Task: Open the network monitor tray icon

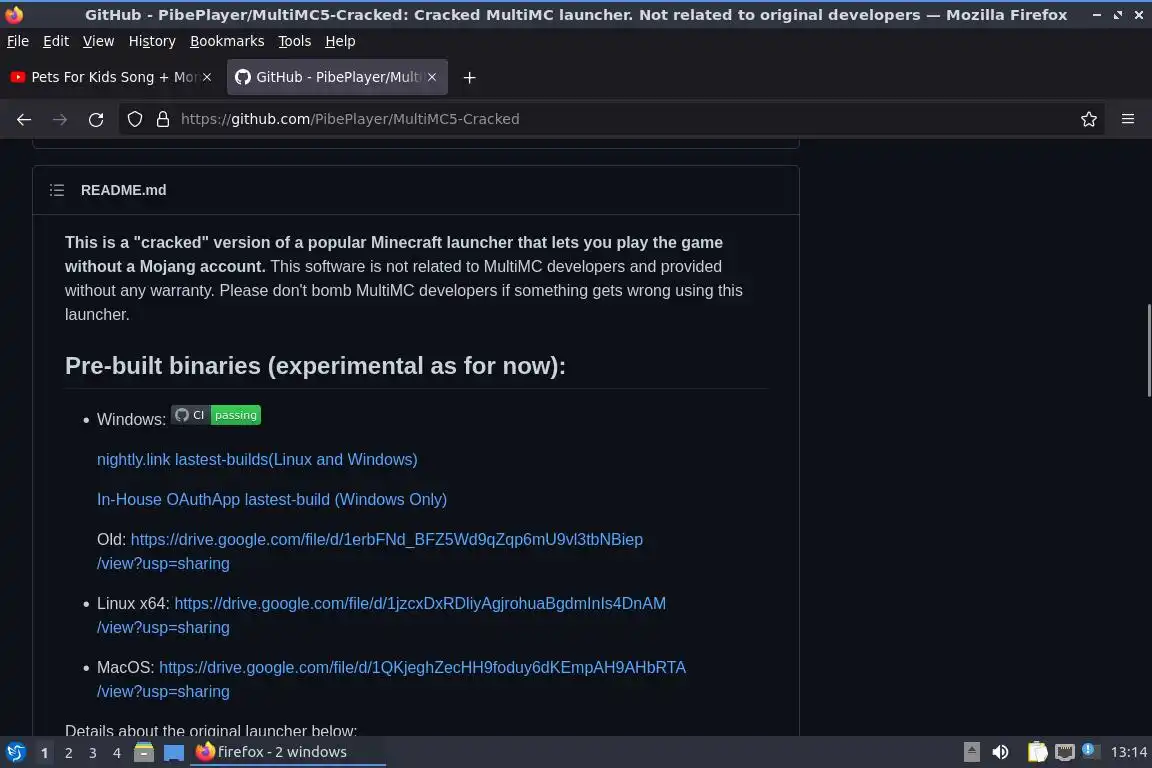Action: tap(1065, 753)
